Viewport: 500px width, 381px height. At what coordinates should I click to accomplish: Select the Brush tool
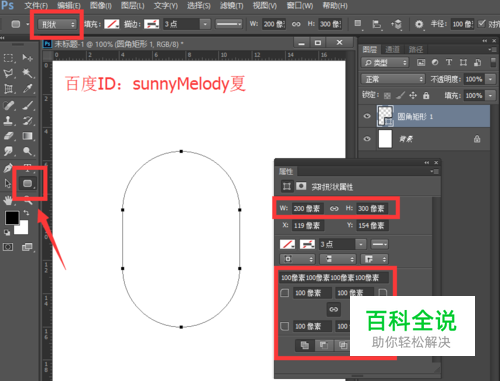click(27, 105)
